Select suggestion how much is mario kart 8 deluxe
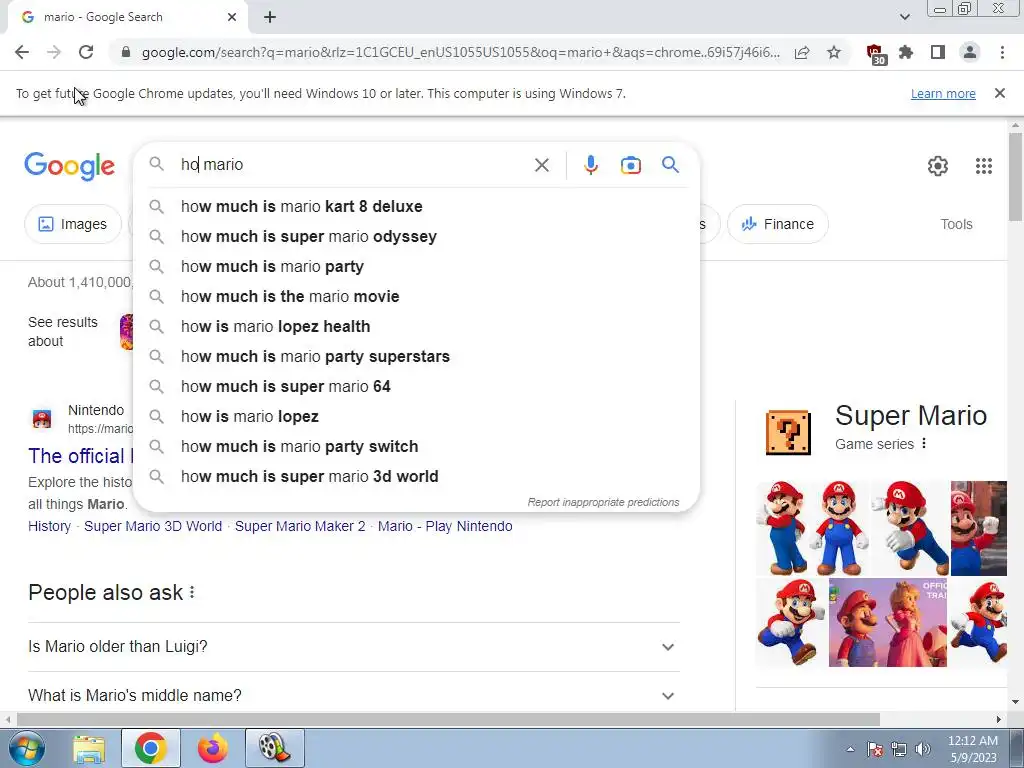 click(x=416, y=206)
